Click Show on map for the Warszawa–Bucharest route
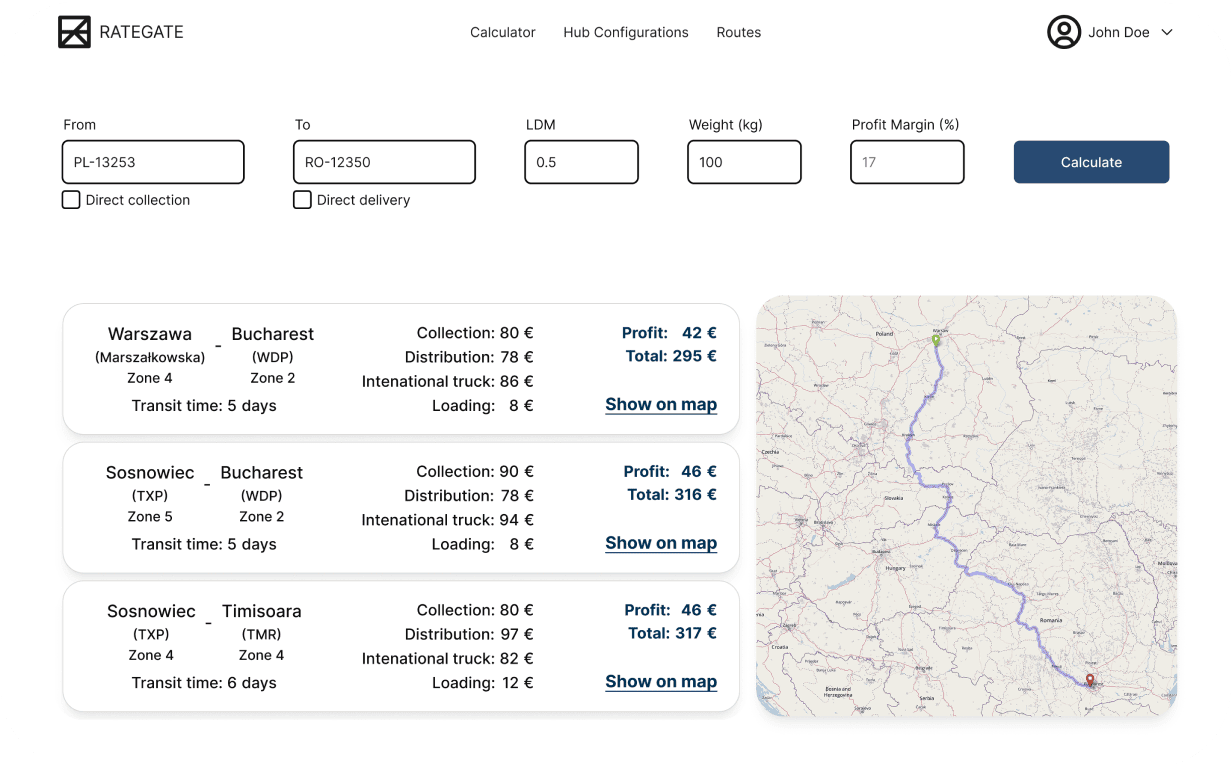Screen dimensions: 1232x768 [x=661, y=404]
